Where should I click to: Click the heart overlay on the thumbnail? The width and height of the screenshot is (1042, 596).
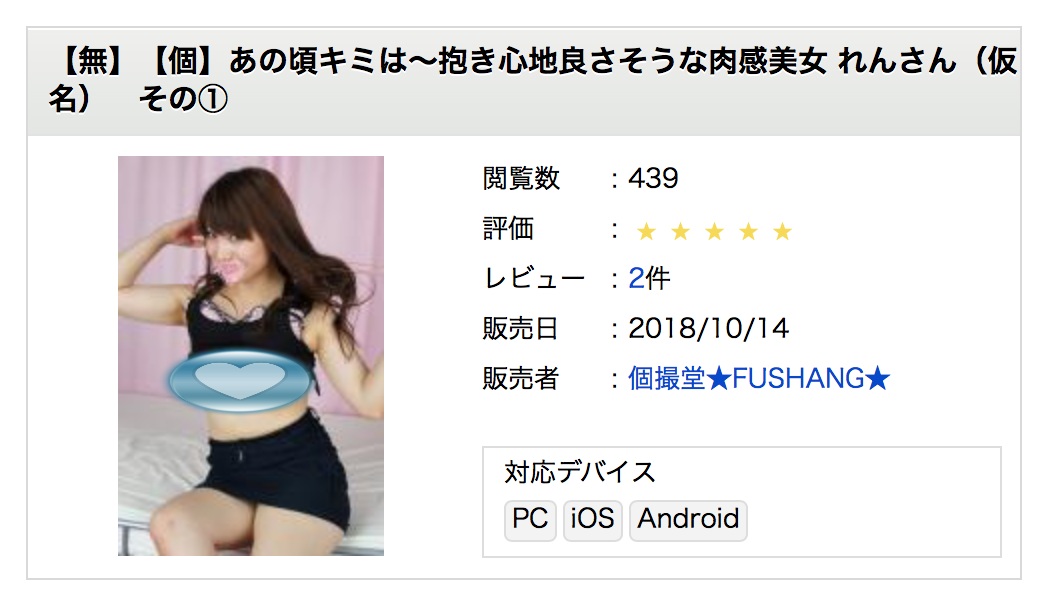(240, 381)
